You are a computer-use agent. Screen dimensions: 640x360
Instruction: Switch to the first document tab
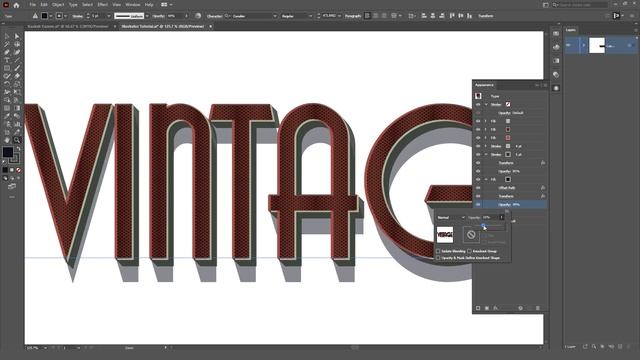(x=68, y=27)
